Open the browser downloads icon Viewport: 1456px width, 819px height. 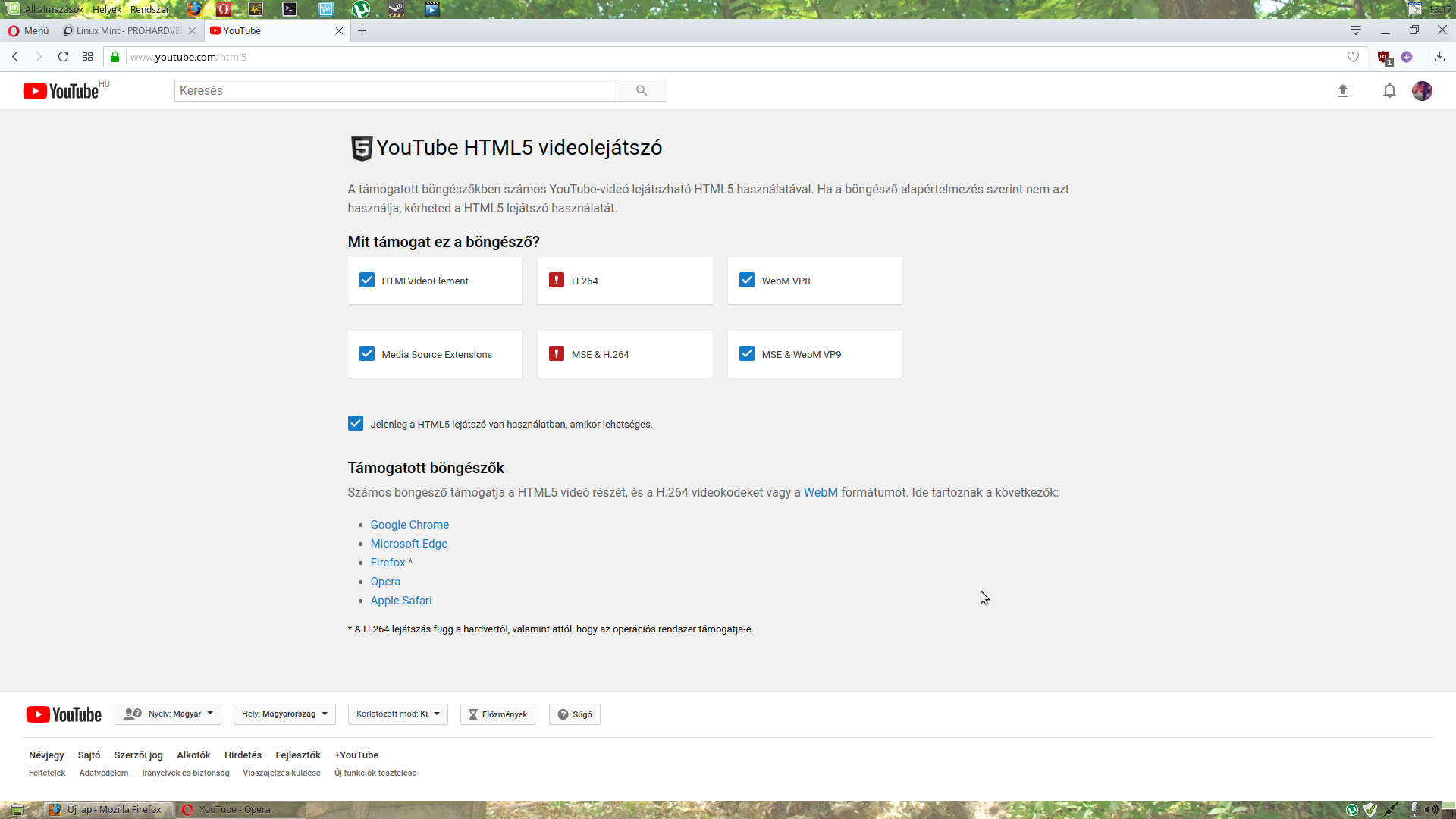pyautogui.click(x=1439, y=57)
